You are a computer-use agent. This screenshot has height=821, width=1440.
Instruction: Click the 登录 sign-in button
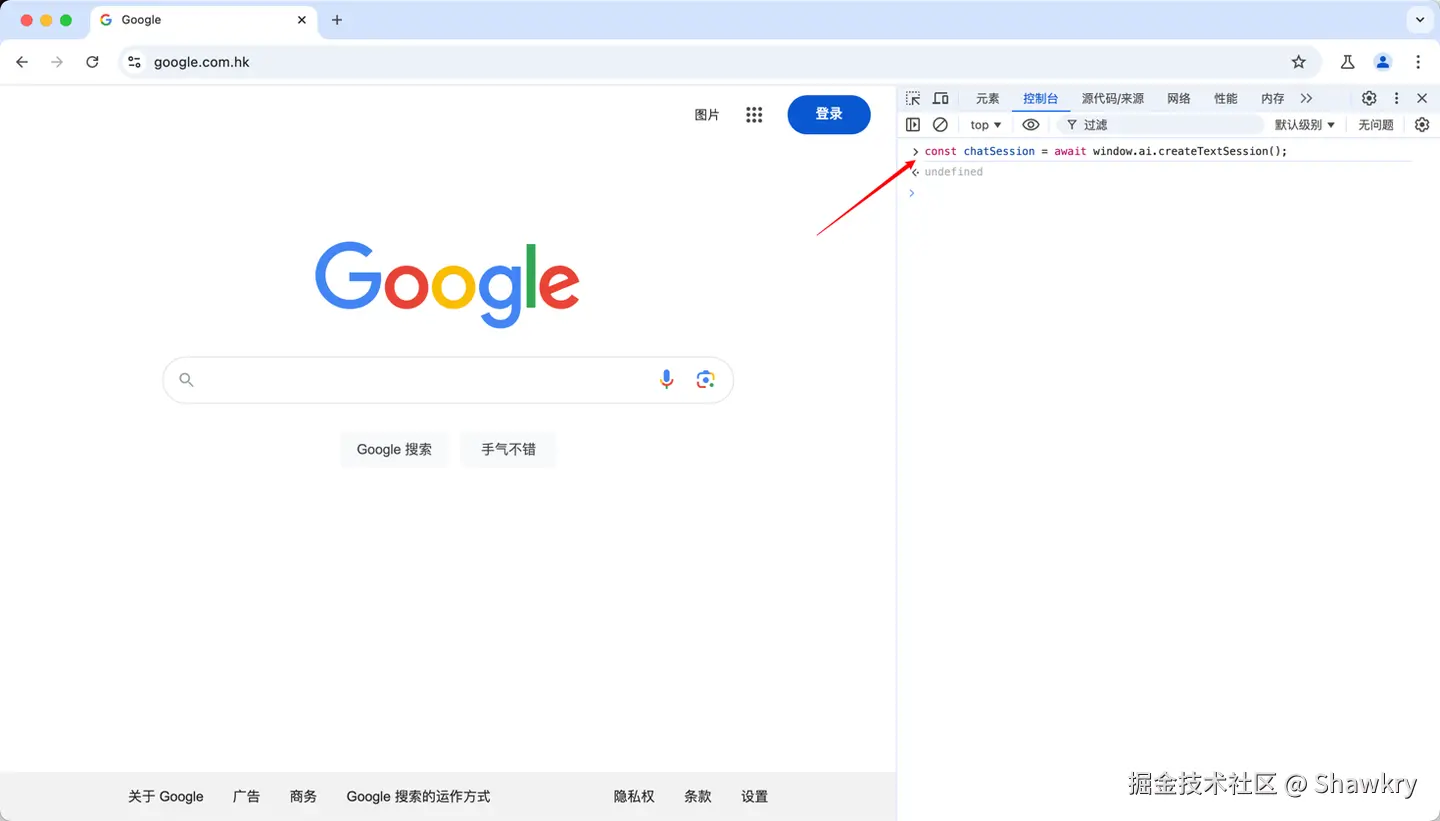(x=829, y=115)
